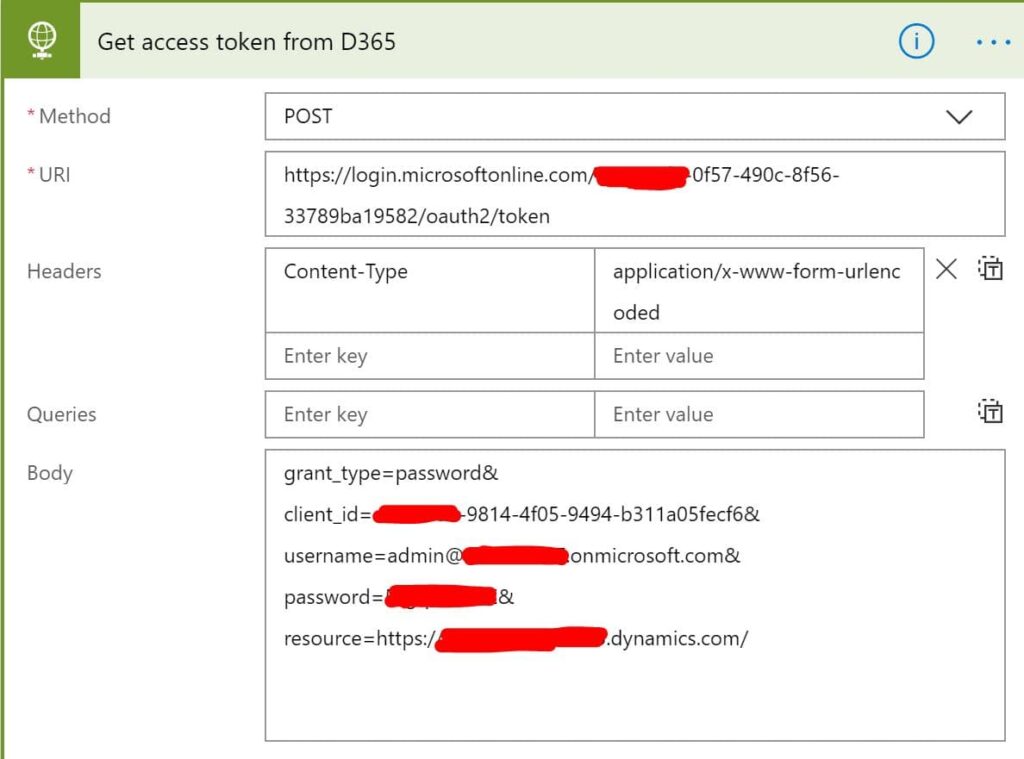1024x759 pixels.
Task: Click the 'Queries' field label
Action: (61, 414)
